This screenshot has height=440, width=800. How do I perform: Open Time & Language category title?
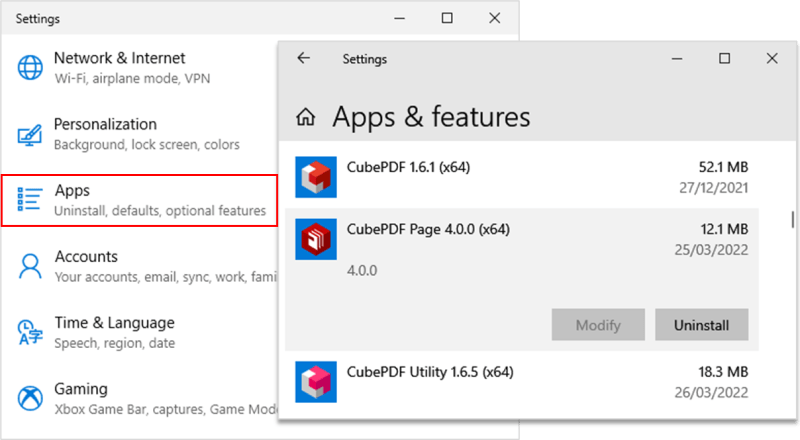(115, 323)
